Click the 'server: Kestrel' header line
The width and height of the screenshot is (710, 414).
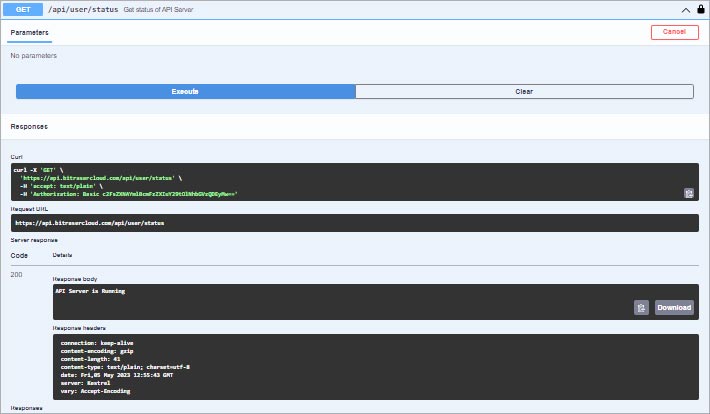coord(85,383)
